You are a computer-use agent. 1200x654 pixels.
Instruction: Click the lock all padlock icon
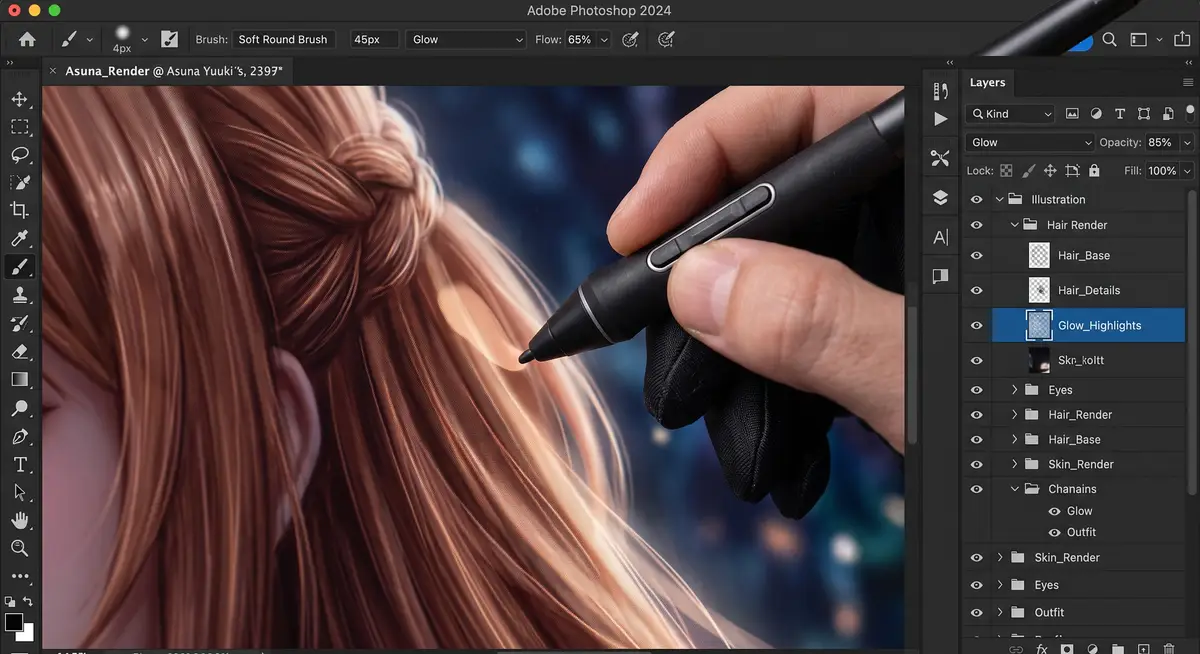[1093, 171]
